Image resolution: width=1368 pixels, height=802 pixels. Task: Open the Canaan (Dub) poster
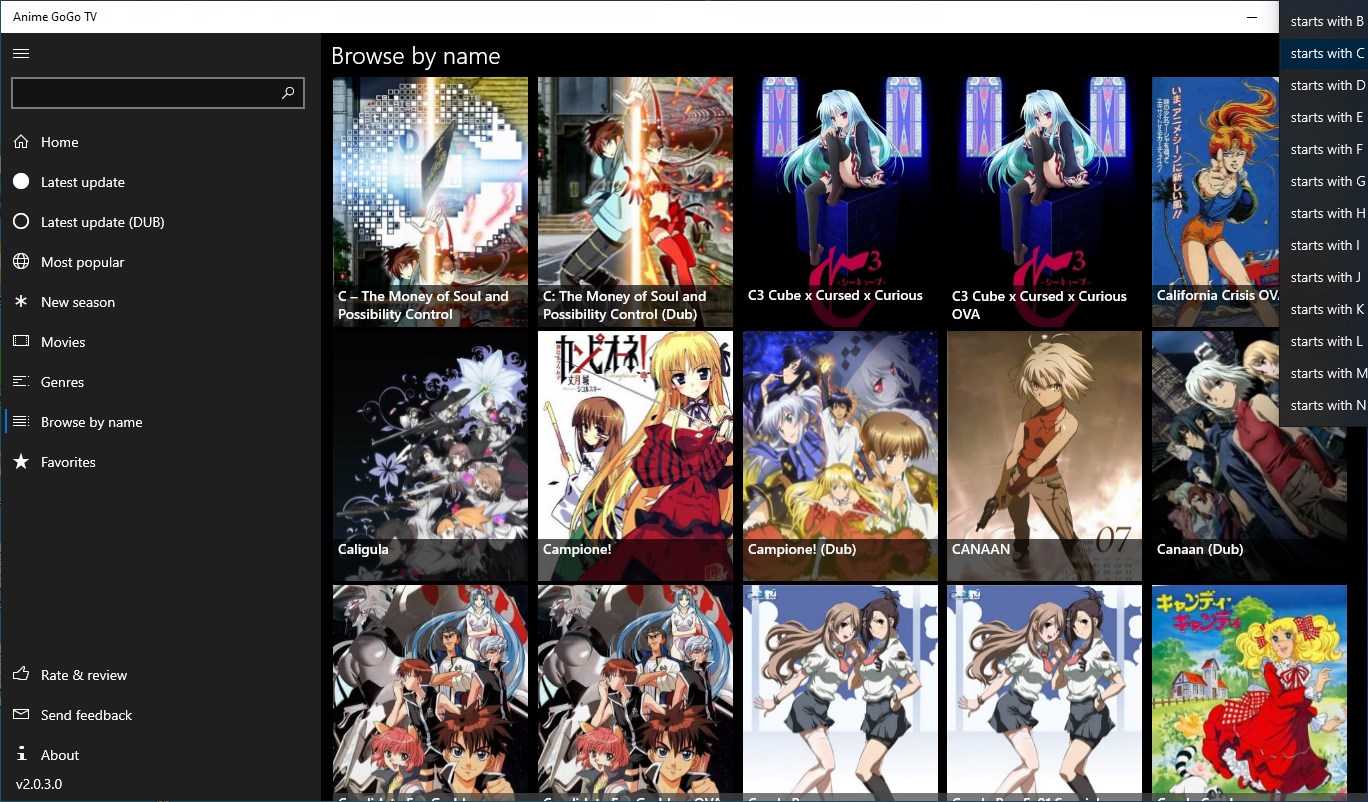[1249, 456]
